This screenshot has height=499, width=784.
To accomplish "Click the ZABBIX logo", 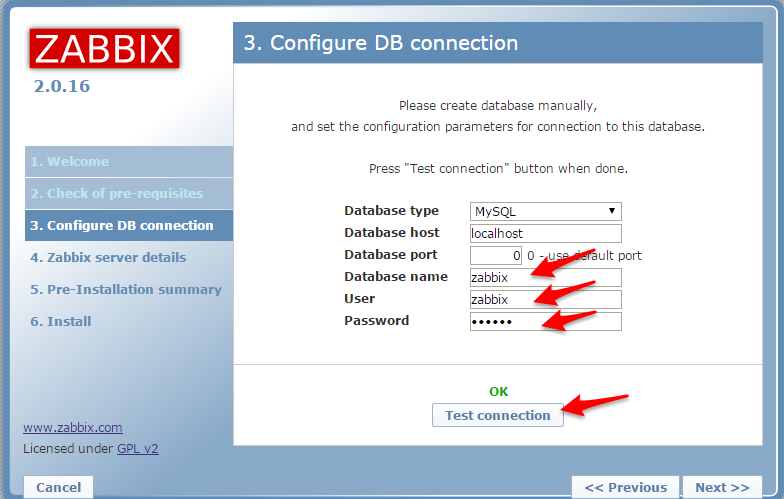I will pyautogui.click(x=104, y=49).
